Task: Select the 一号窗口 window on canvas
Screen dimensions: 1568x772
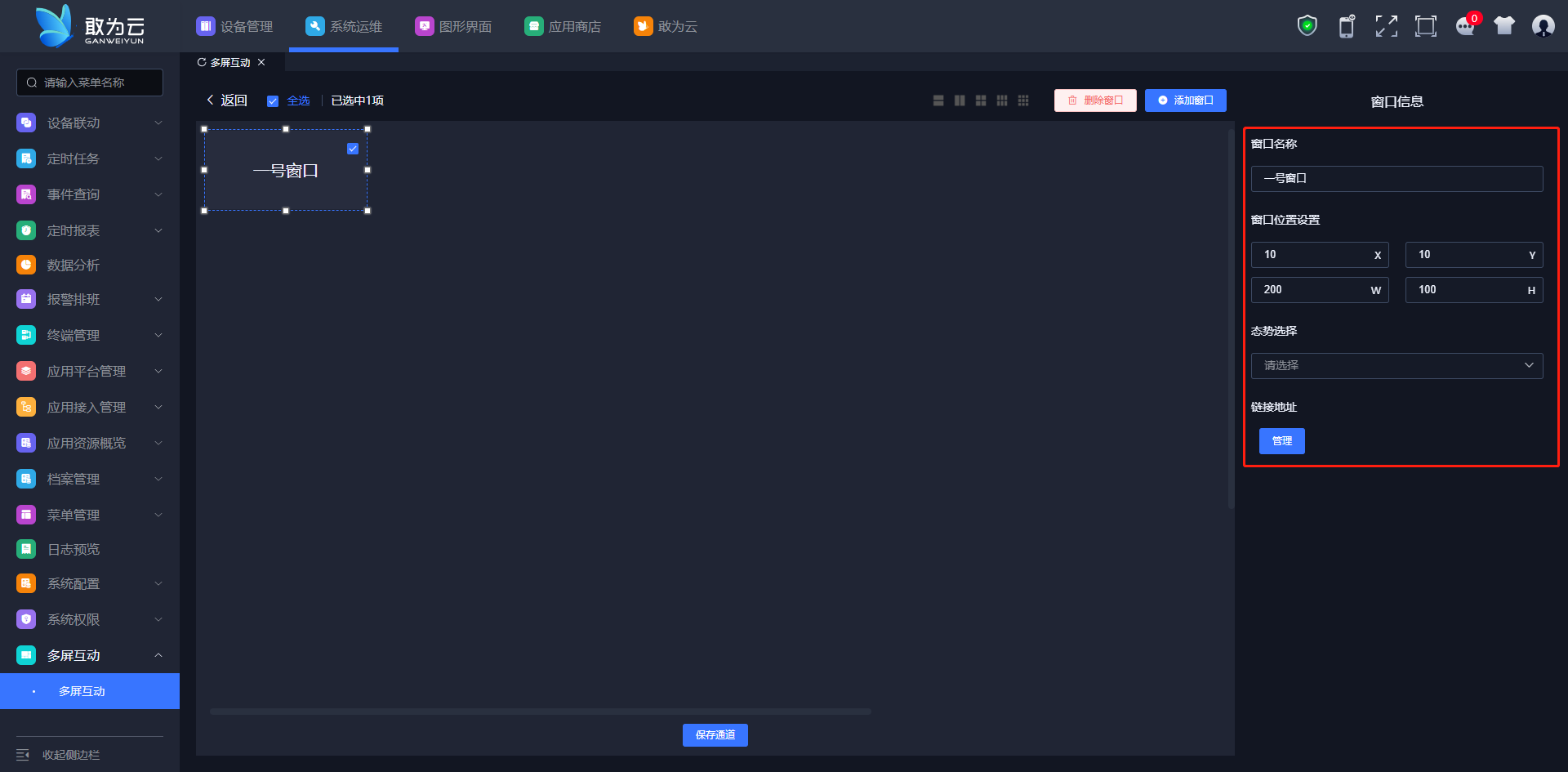Action: point(286,171)
